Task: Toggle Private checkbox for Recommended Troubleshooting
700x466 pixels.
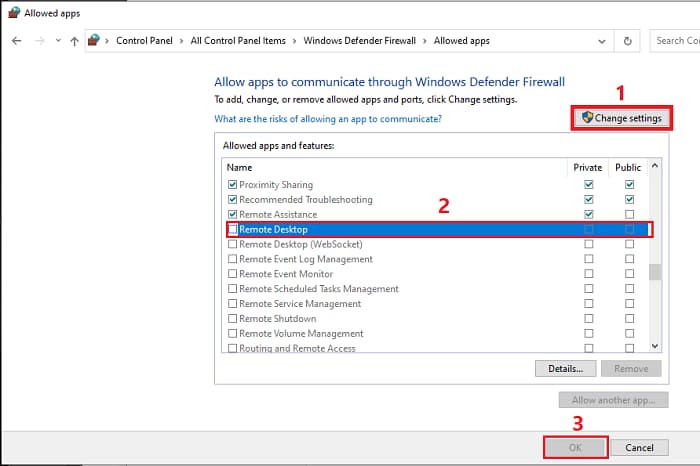Action: coord(588,199)
